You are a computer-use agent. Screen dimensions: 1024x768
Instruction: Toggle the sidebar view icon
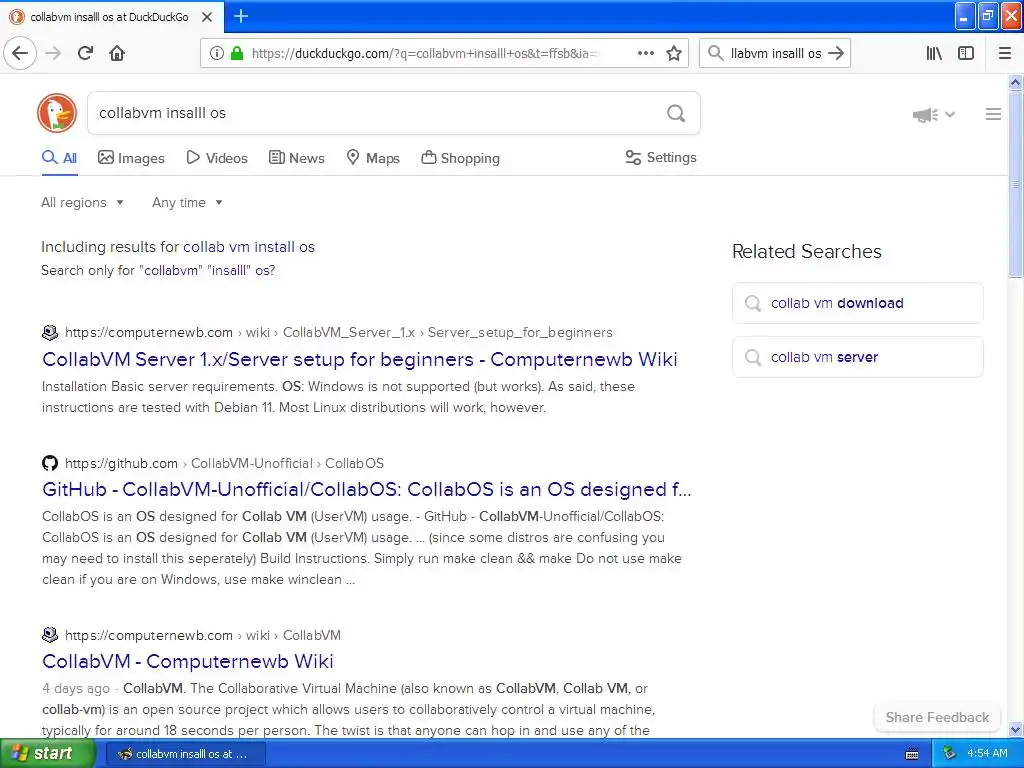[966, 53]
